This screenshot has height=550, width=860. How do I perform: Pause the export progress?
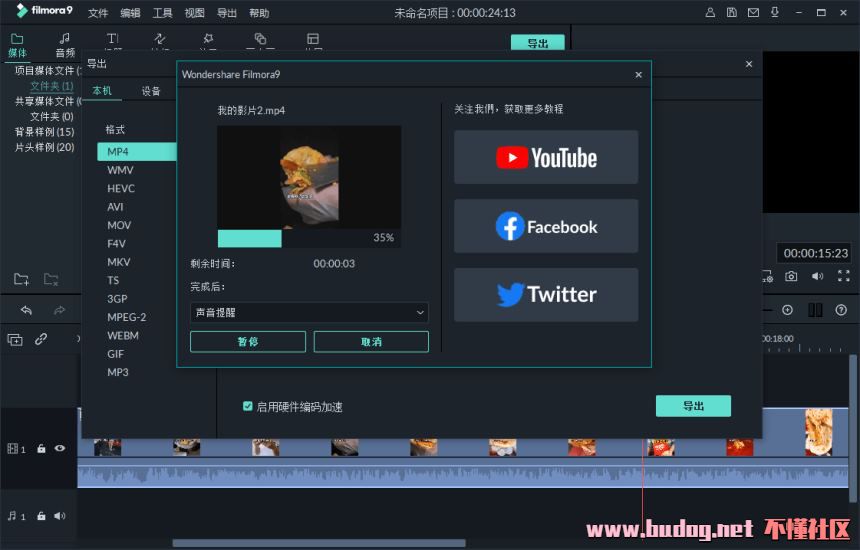(248, 342)
